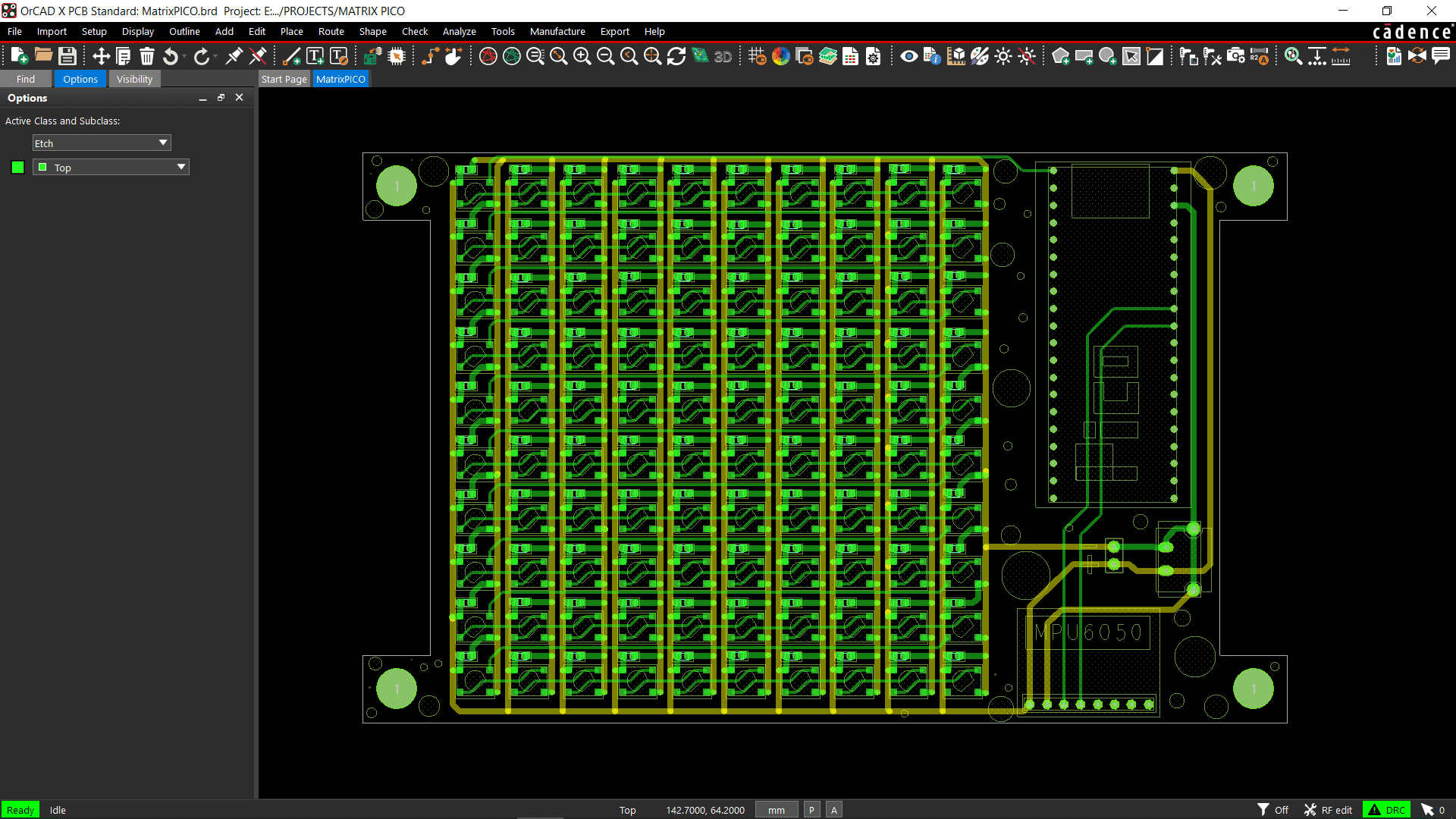Select the Slide tool icon
The height and width of the screenshot is (819, 1456).
tap(453, 56)
